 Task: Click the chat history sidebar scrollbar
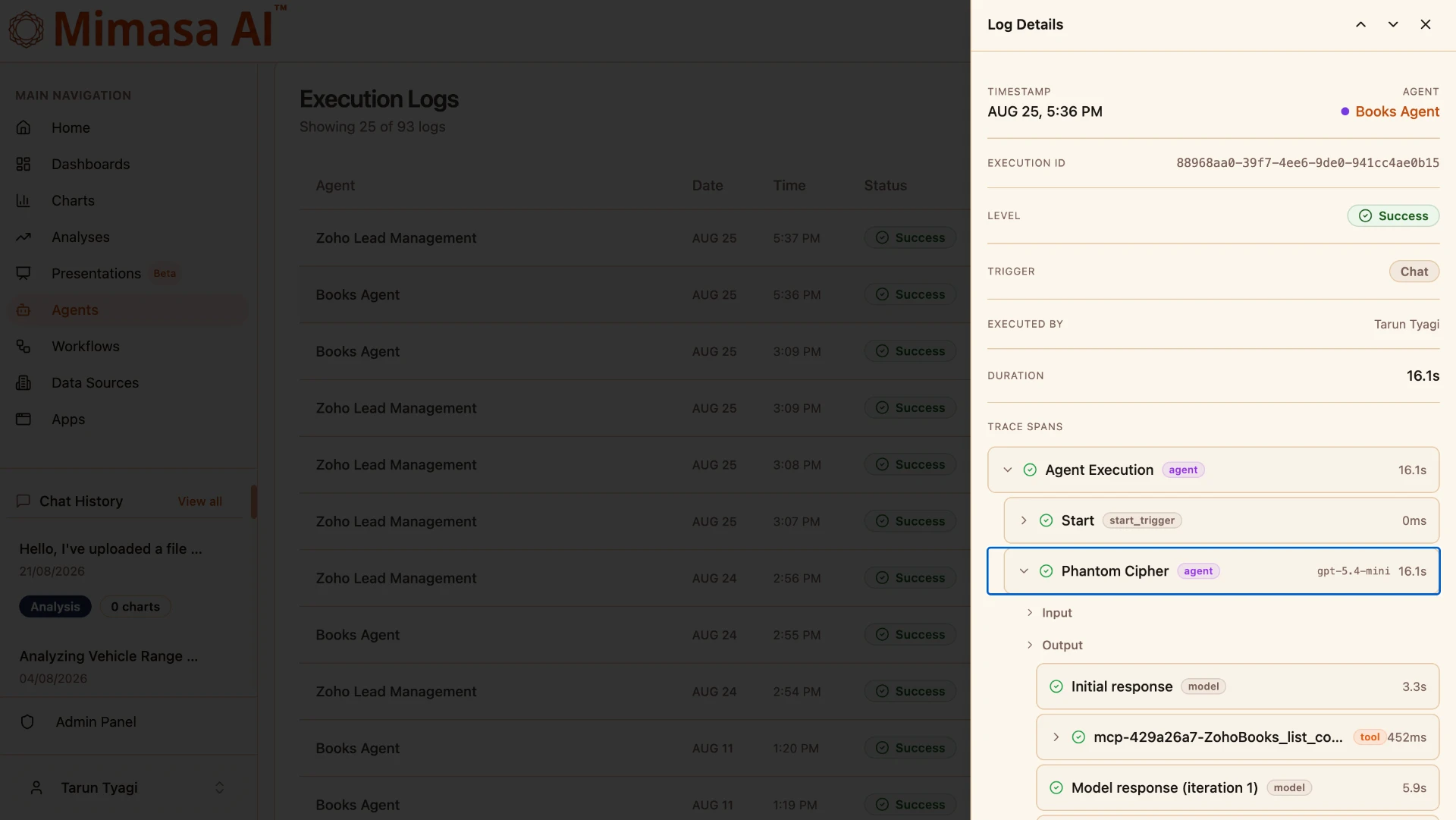[254, 502]
